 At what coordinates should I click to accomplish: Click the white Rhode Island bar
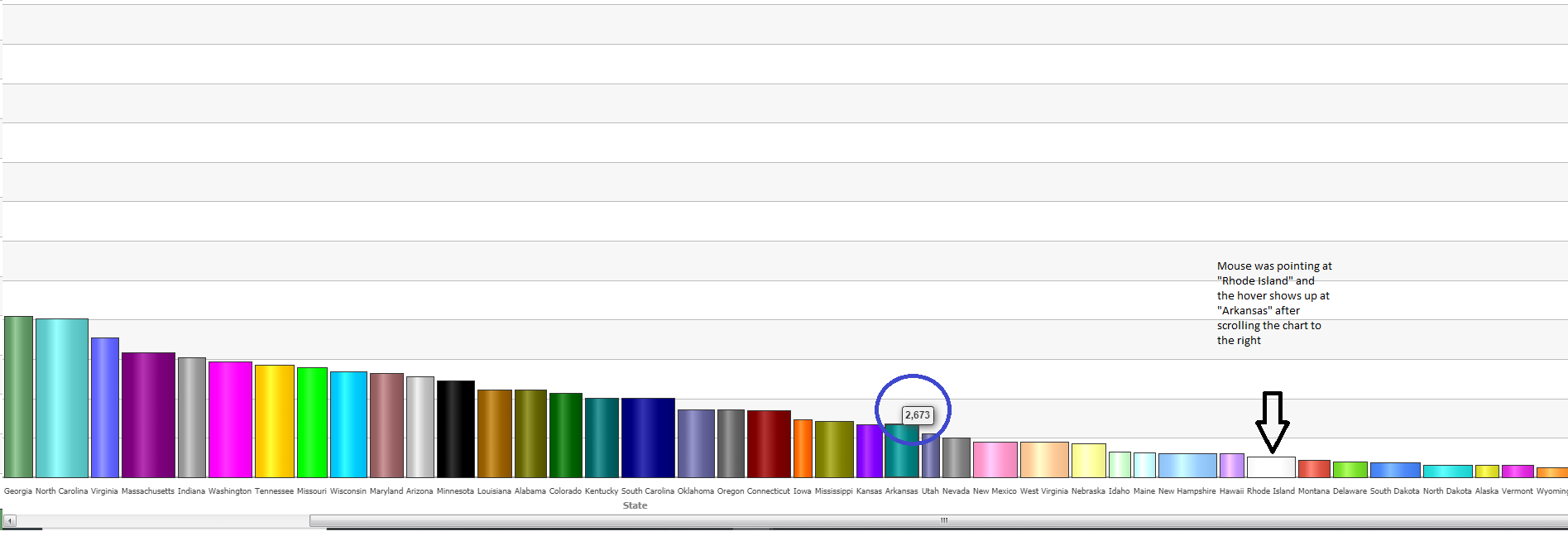1271,467
